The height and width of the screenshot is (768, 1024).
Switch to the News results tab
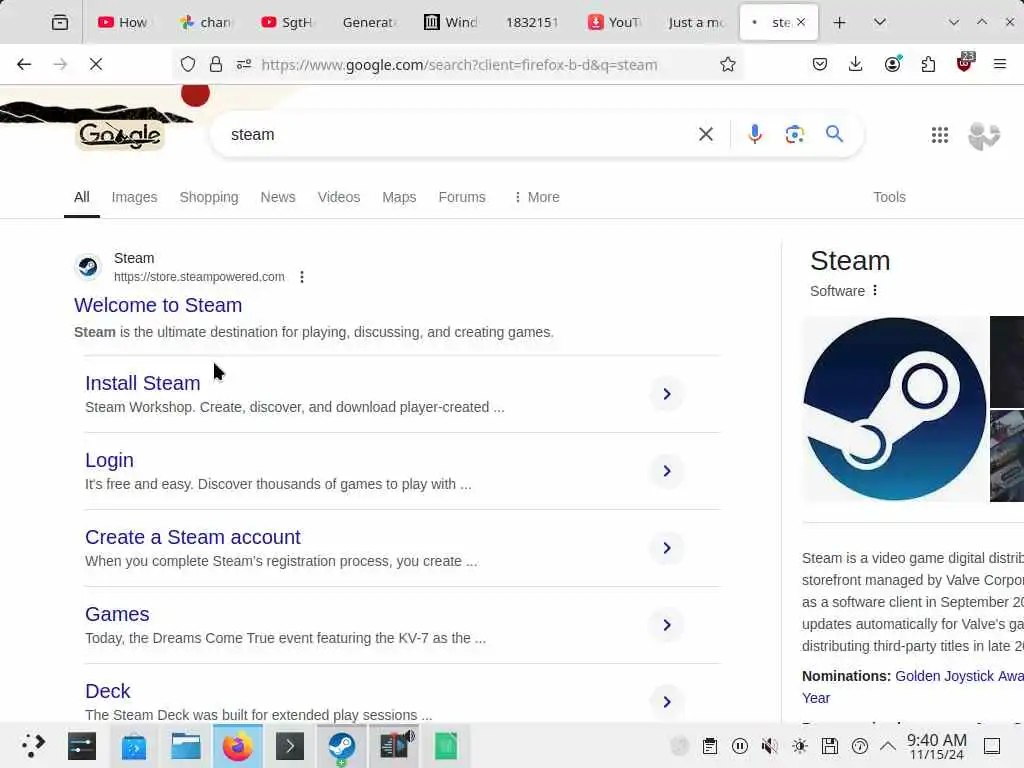coord(278,197)
